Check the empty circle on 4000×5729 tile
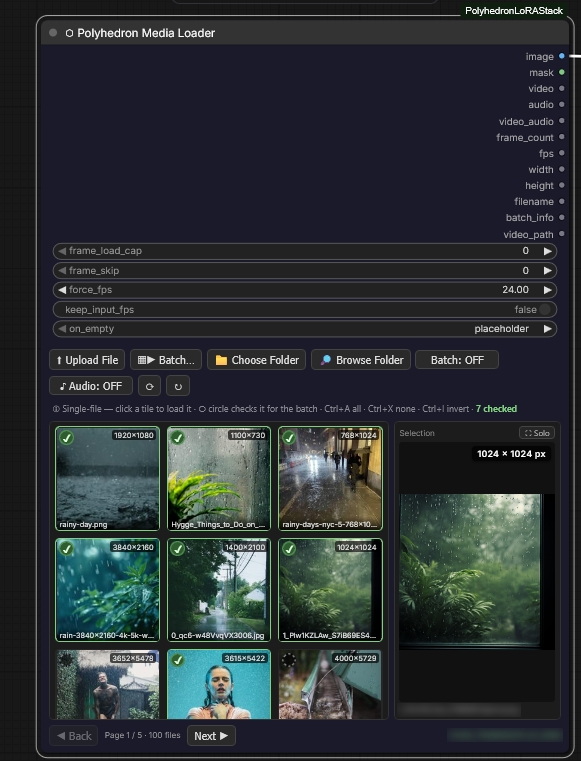Screen dimensions: 581x761 (289, 660)
